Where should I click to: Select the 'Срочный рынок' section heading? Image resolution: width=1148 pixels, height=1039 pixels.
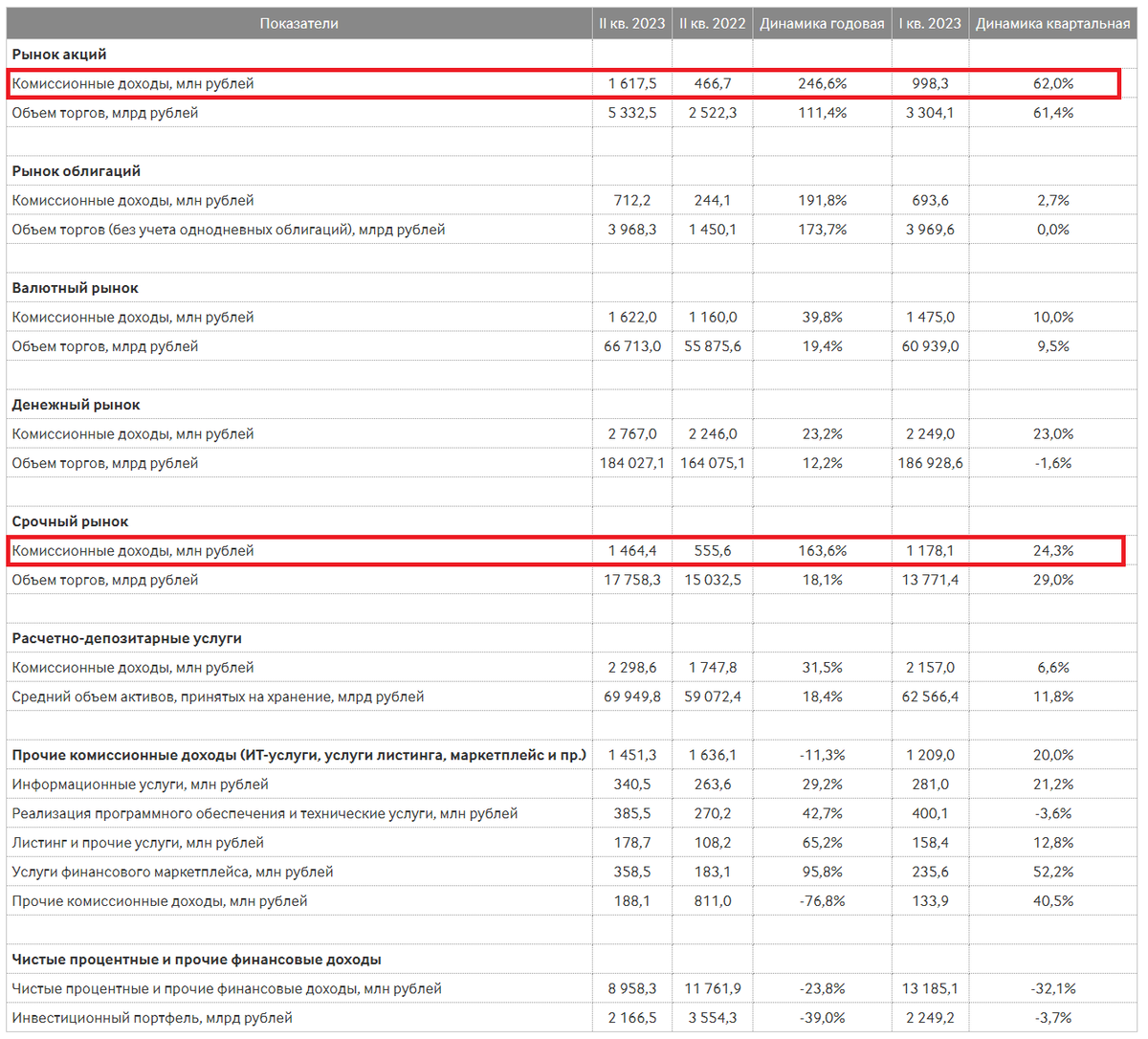click(x=70, y=521)
